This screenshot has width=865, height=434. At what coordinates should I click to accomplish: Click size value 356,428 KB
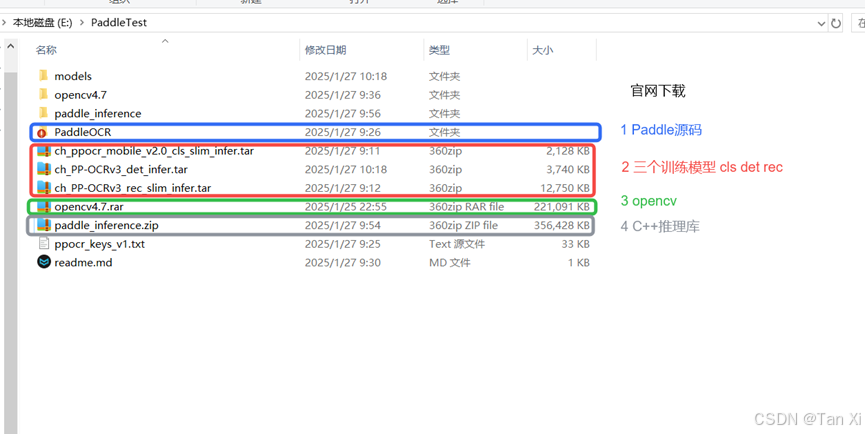(x=562, y=226)
